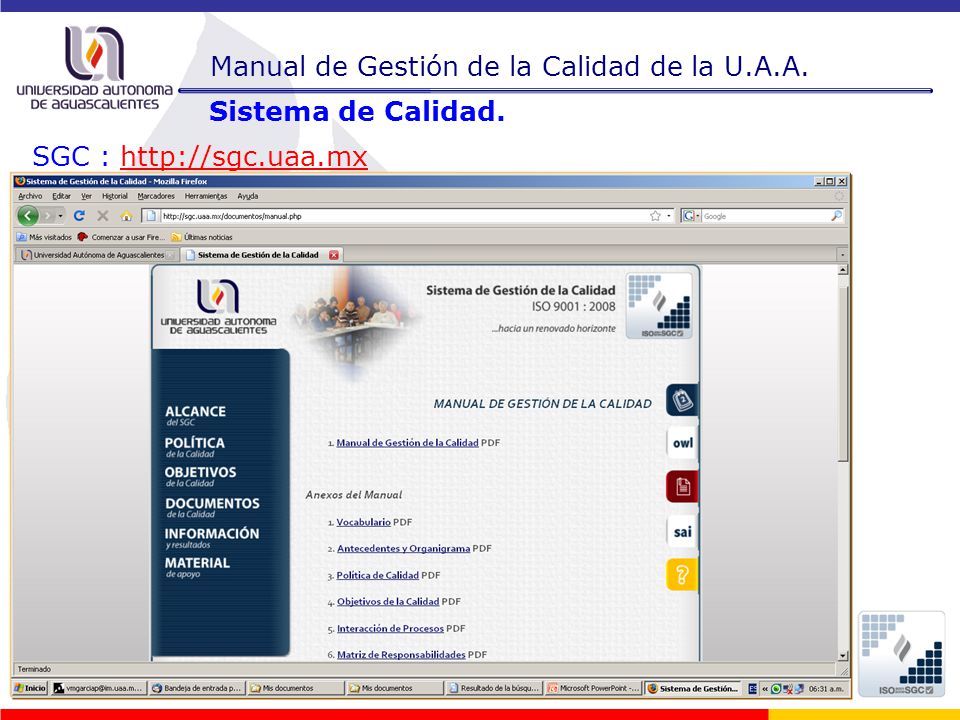Click the ES language indicator in tray
Screen dimensions: 960x720
(x=752, y=689)
